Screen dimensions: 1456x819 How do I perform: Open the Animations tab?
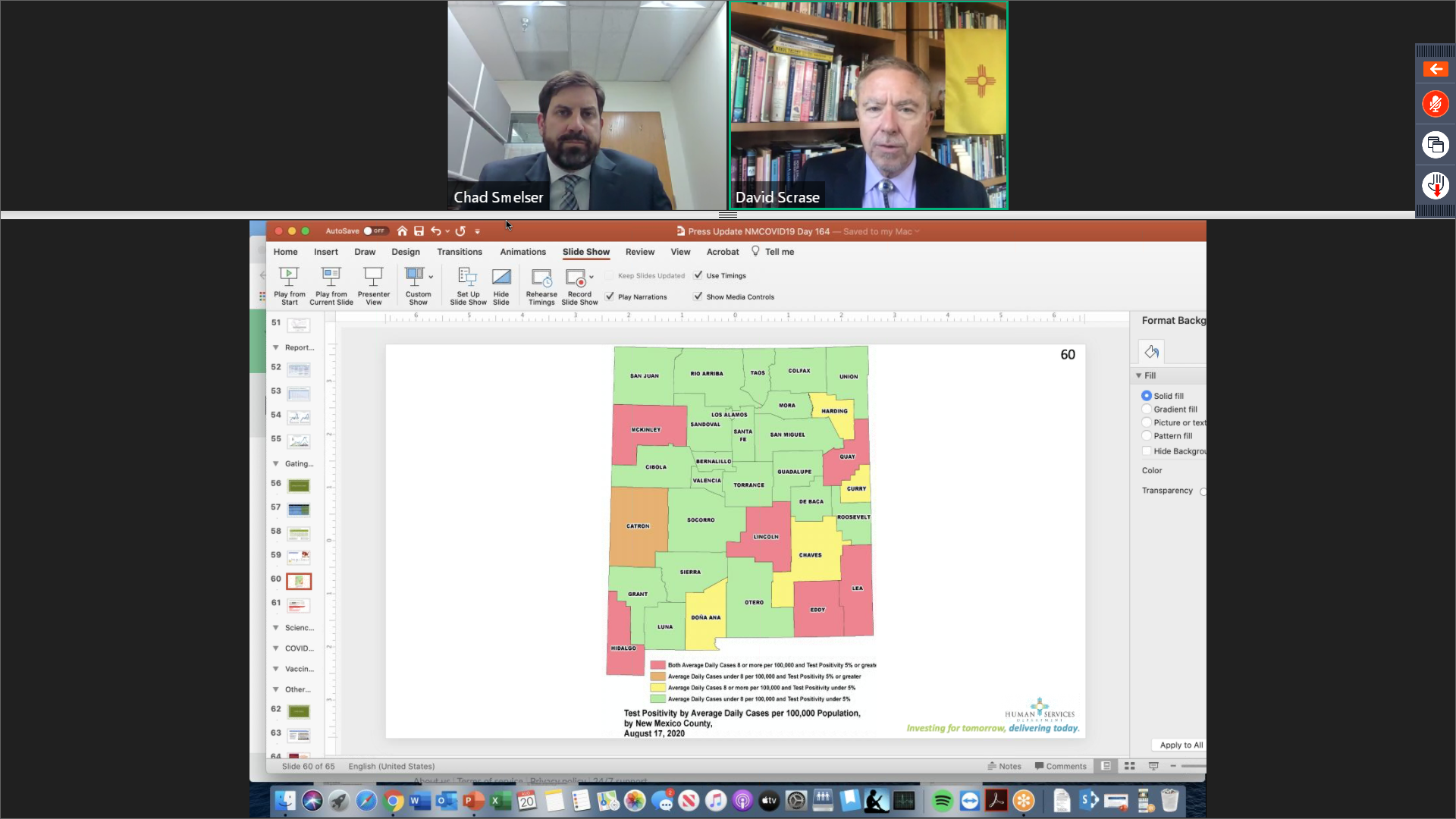pos(522,252)
